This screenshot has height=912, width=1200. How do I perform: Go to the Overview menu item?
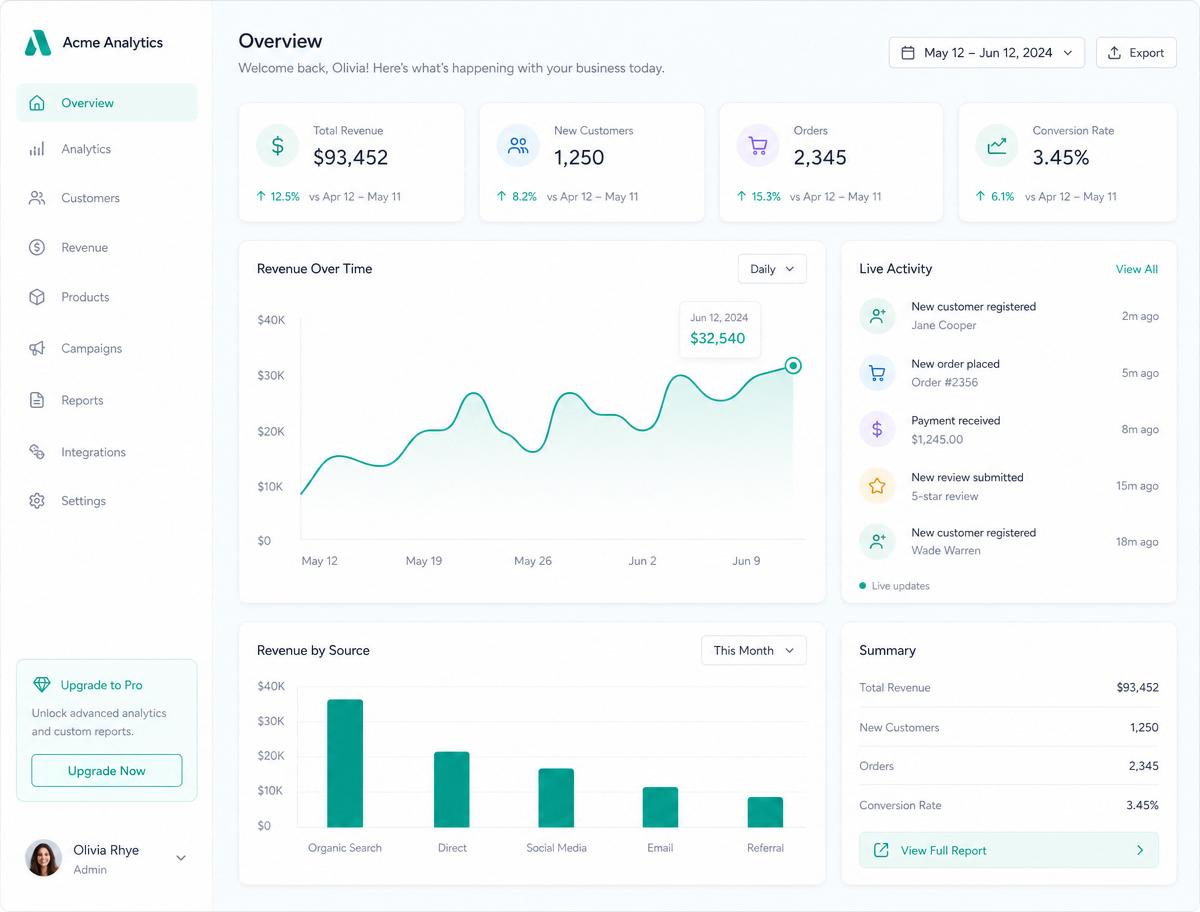tap(107, 103)
